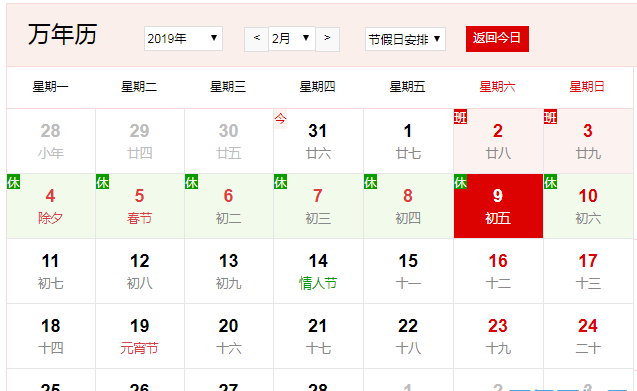Open the 2月 month dropdown

[292, 39]
